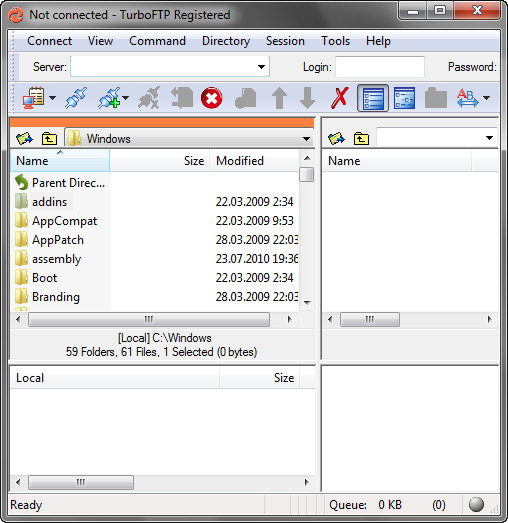Viewport: 508px width, 523px height.
Task: Select the AppPatch folder
Action: click(49, 240)
